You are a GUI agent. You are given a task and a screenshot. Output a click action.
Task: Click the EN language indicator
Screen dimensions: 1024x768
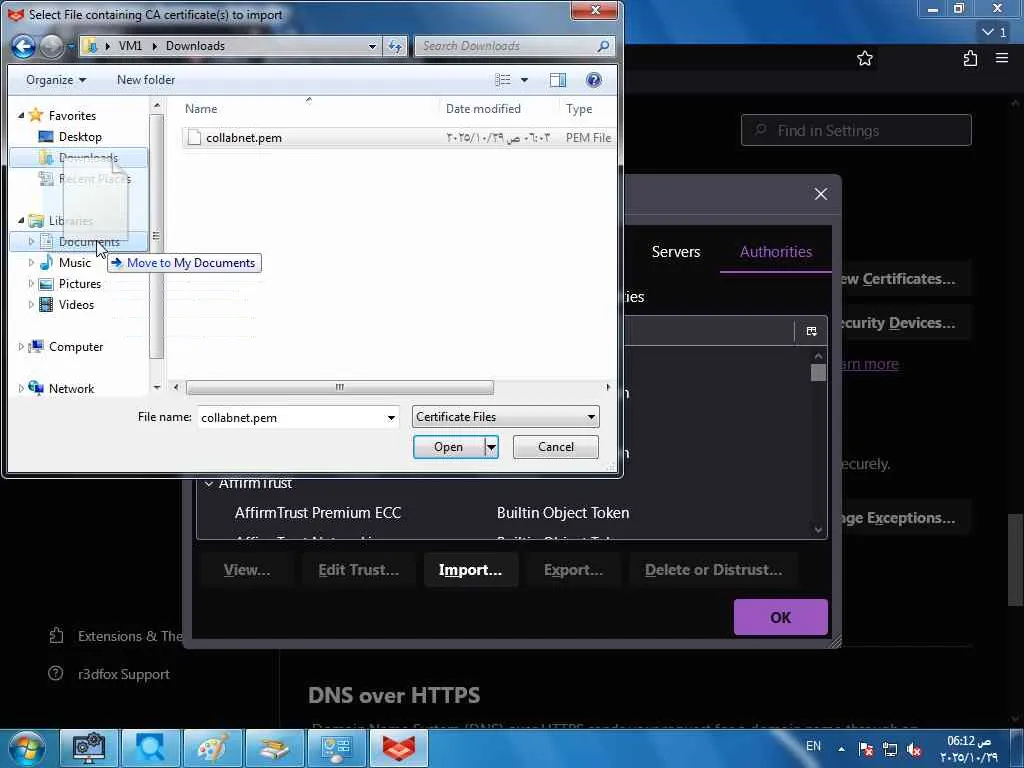(x=813, y=746)
